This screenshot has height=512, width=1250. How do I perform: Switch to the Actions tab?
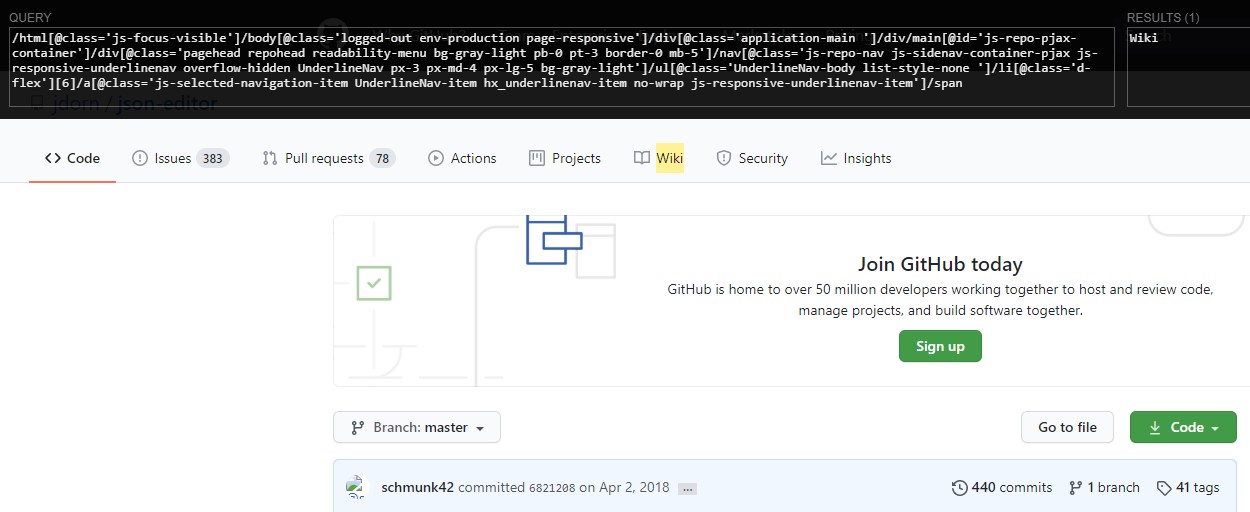[x=462, y=158]
